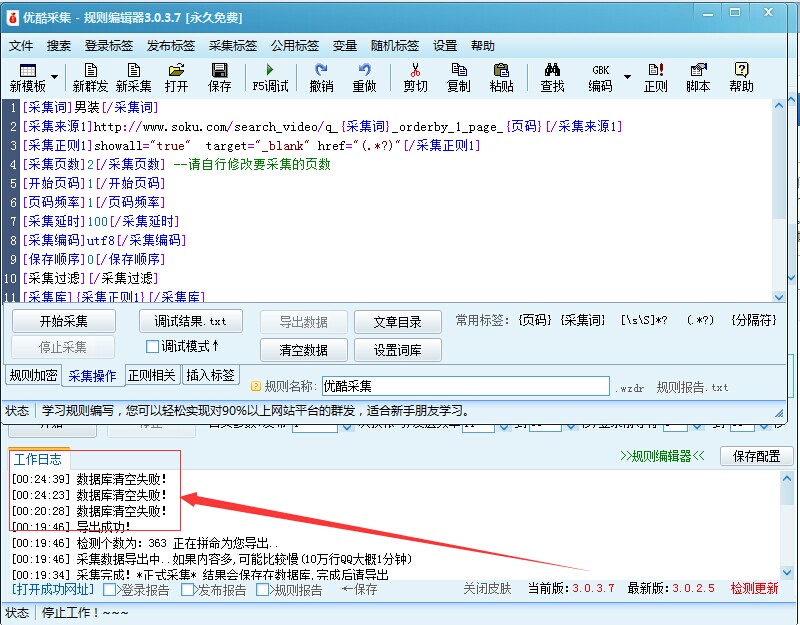Tick the 登录报告 checkbox
800x625 pixels.
[110, 590]
